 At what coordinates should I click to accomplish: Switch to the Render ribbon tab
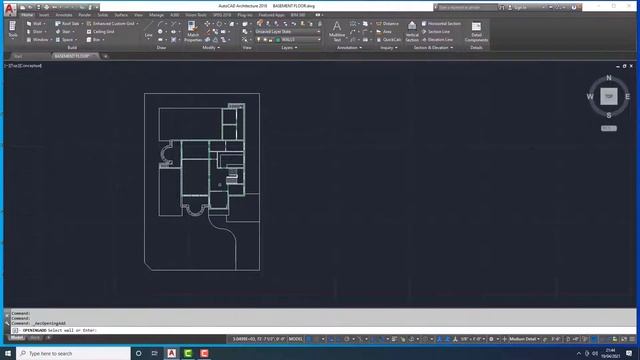[84, 15]
